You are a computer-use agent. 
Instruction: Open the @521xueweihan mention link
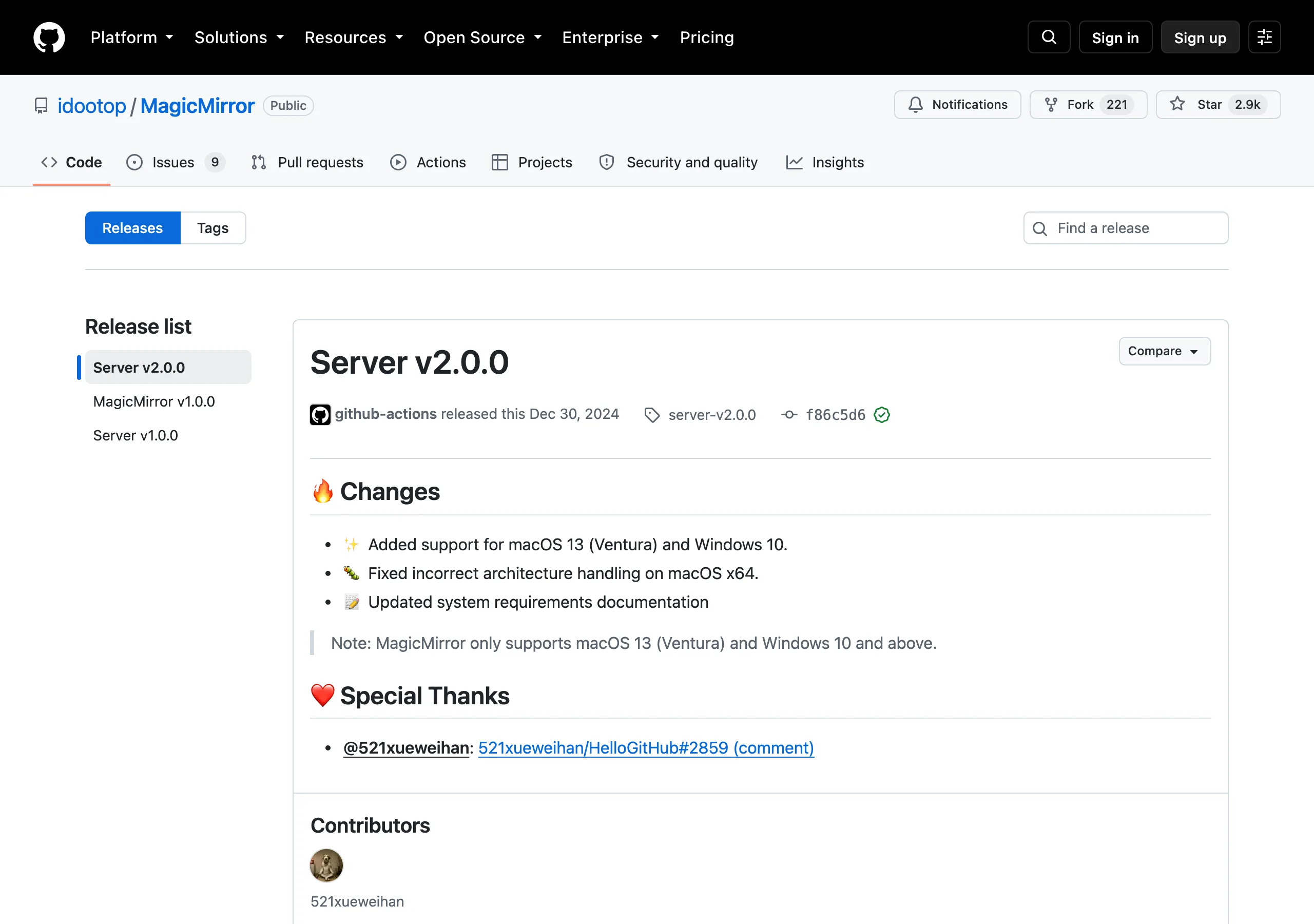click(x=407, y=748)
